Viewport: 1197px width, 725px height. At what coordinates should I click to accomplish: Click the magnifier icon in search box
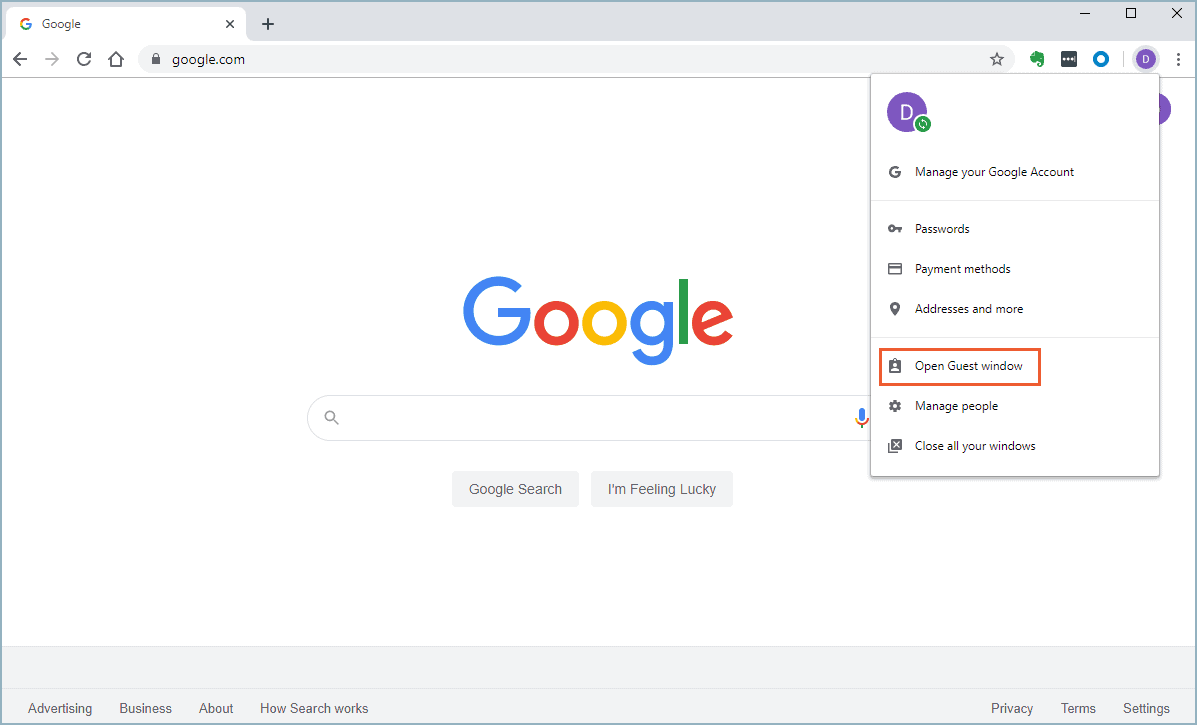[x=331, y=417]
